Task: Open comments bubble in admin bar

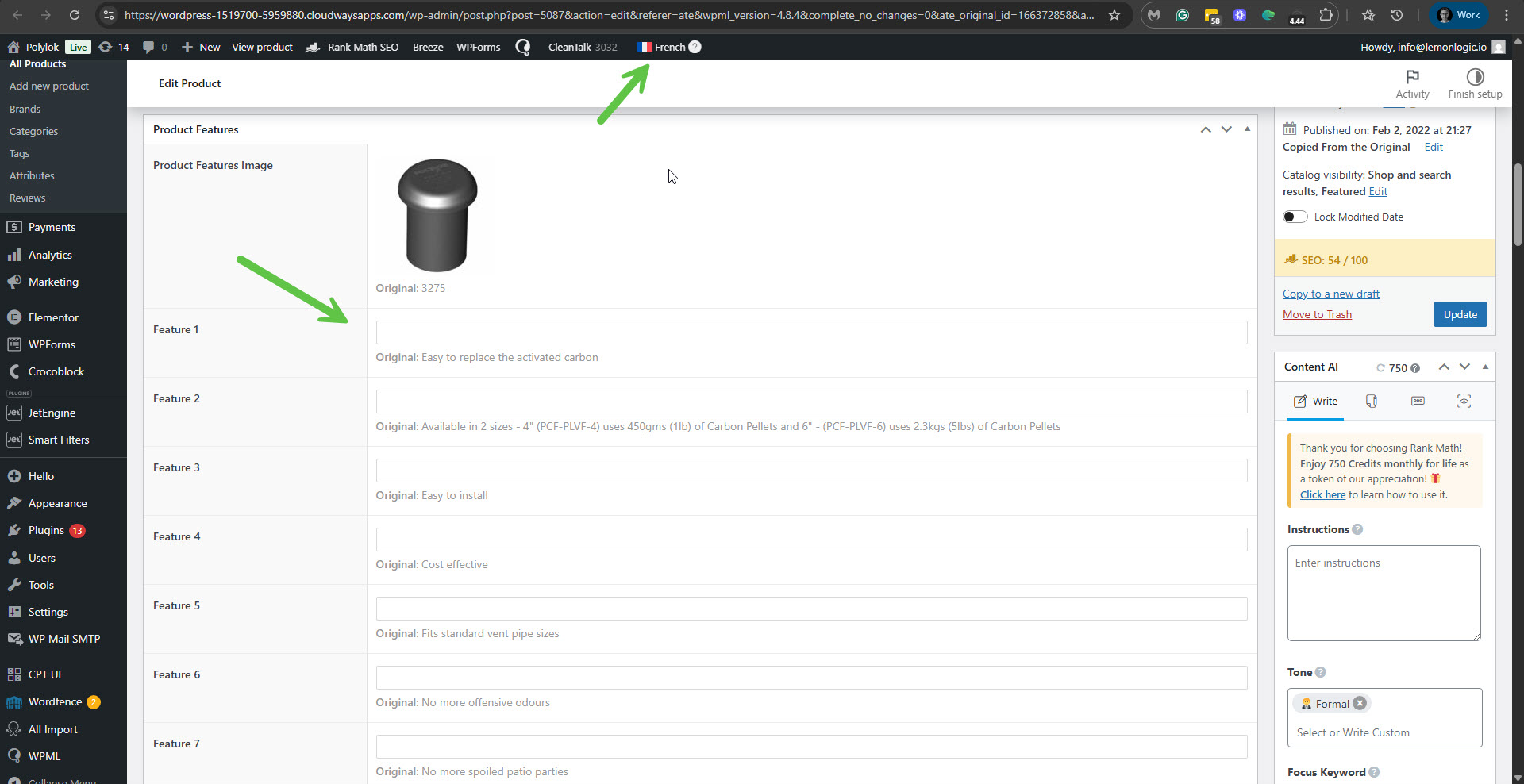Action: (x=154, y=47)
